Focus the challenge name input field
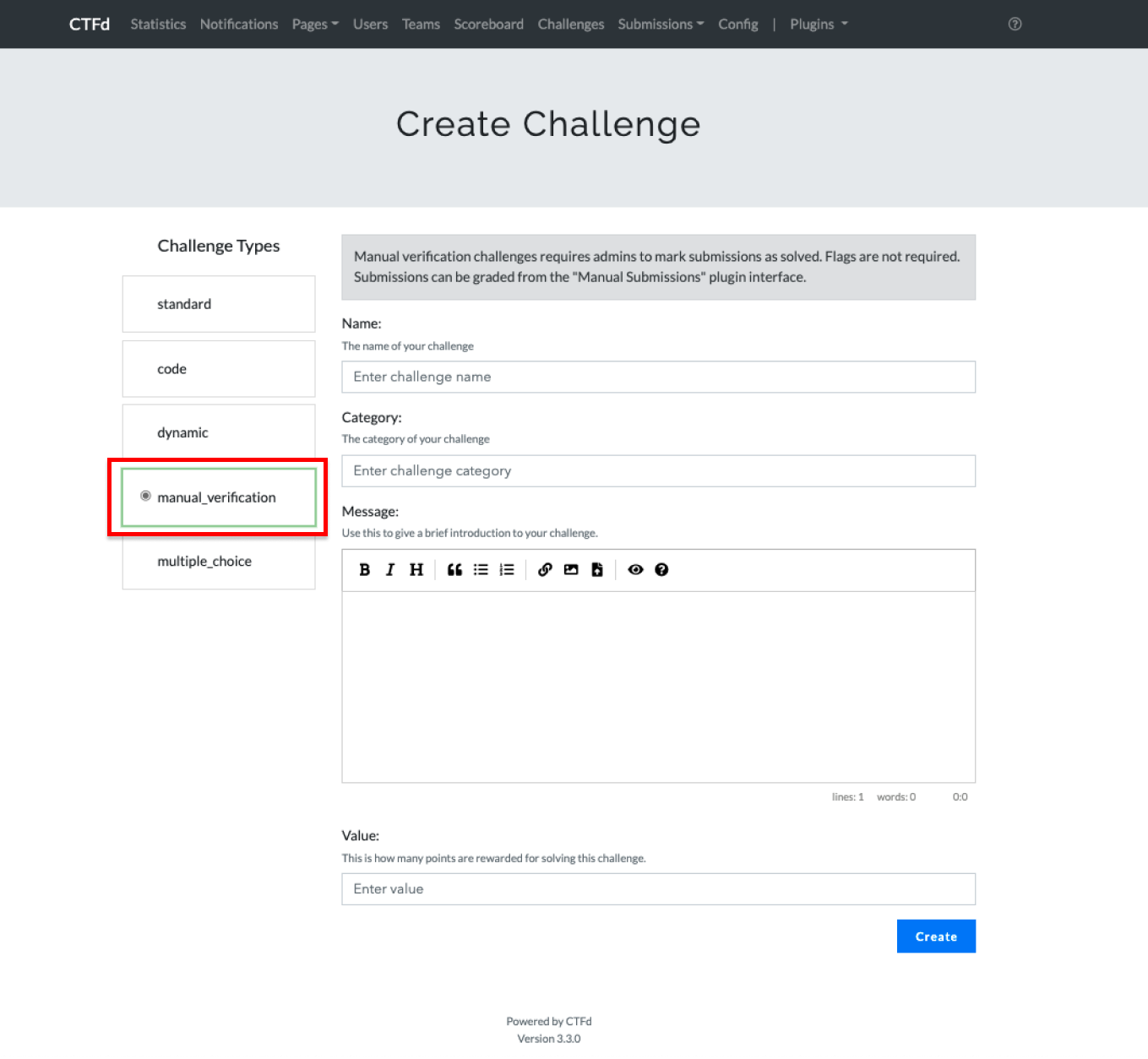This screenshot has height=1059, width=1148. pos(658,377)
